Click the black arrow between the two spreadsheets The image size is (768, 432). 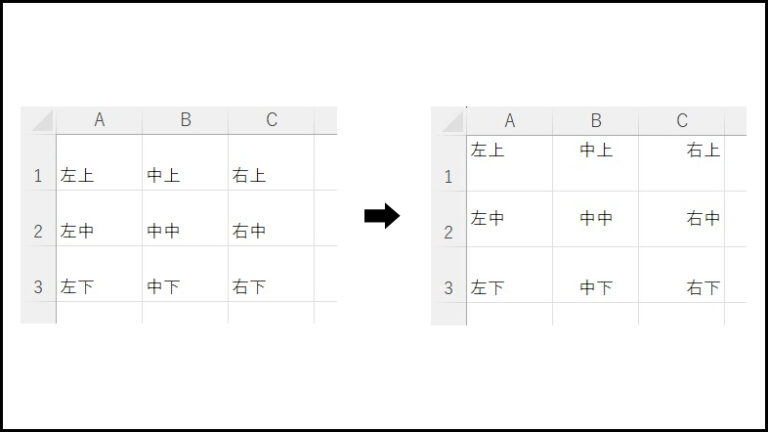[382, 216]
